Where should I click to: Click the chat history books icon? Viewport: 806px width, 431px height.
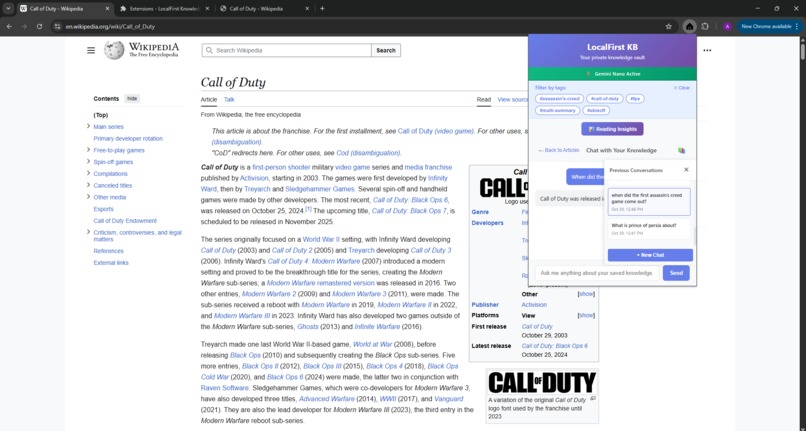pyautogui.click(x=682, y=151)
